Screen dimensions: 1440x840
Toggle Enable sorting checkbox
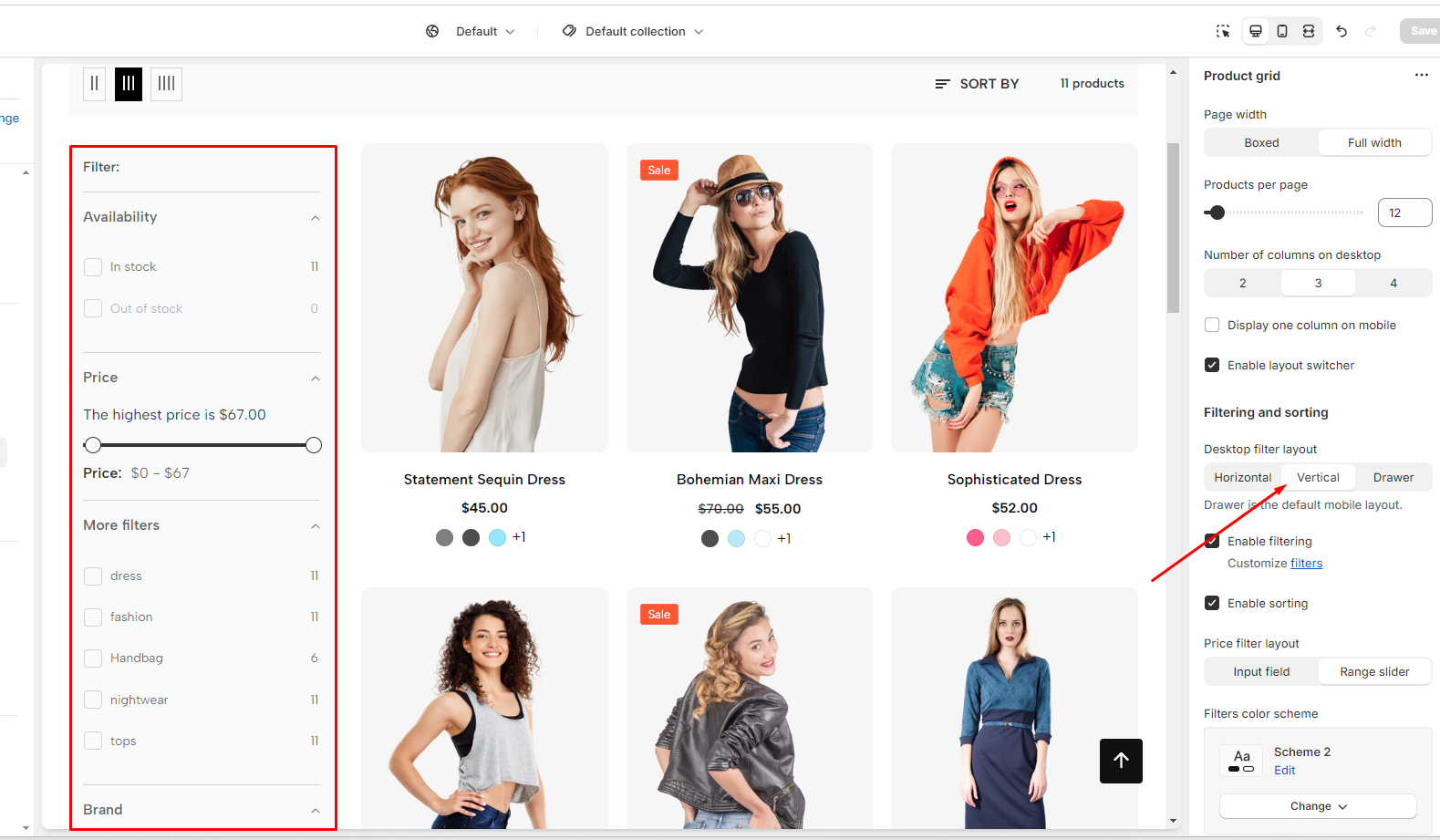[x=1212, y=603]
